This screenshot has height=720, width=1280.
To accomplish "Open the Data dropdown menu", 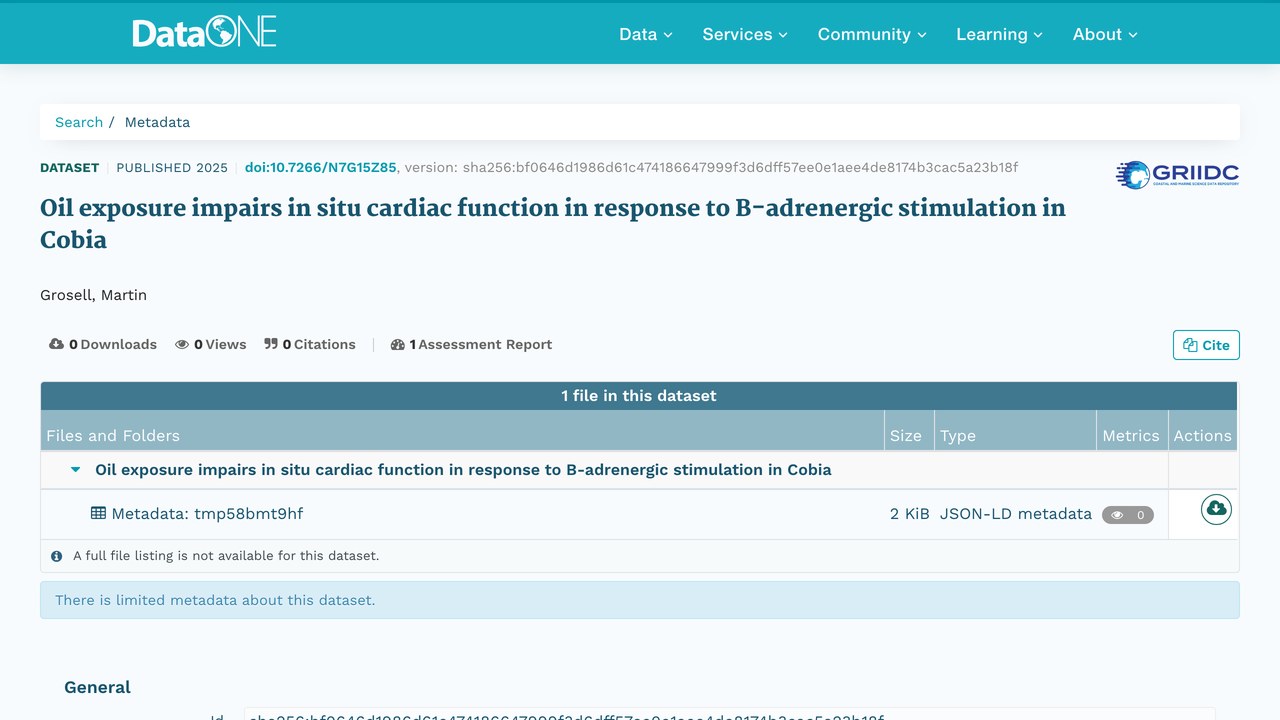I will (646, 34).
